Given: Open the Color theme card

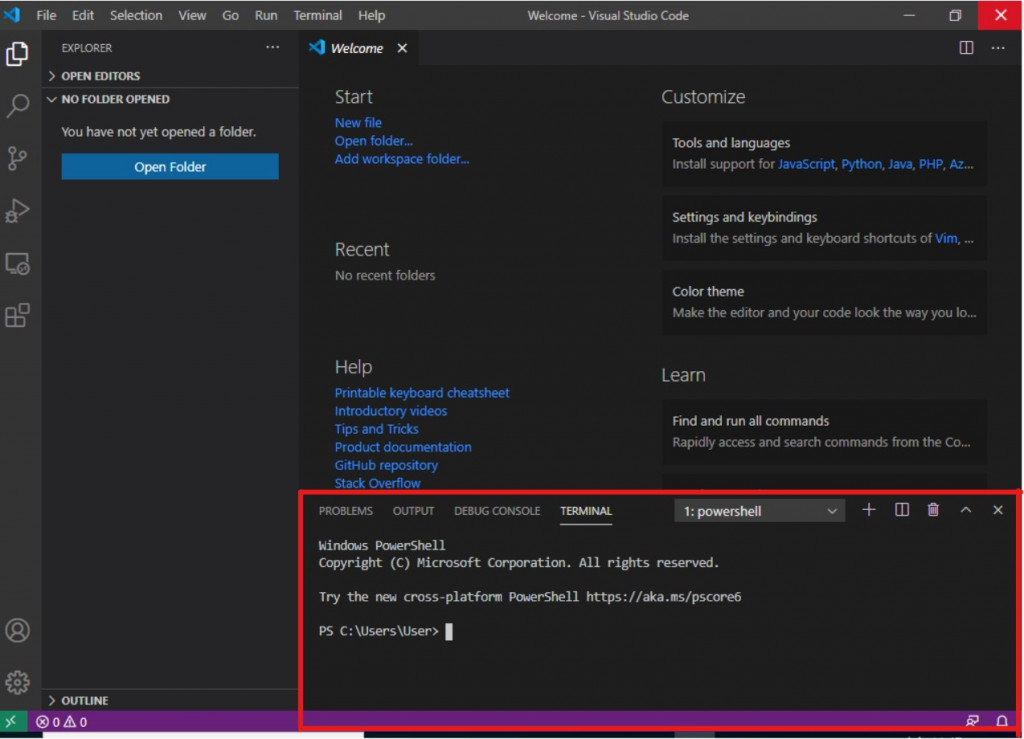Looking at the screenshot, I should (x=824, y=302).
